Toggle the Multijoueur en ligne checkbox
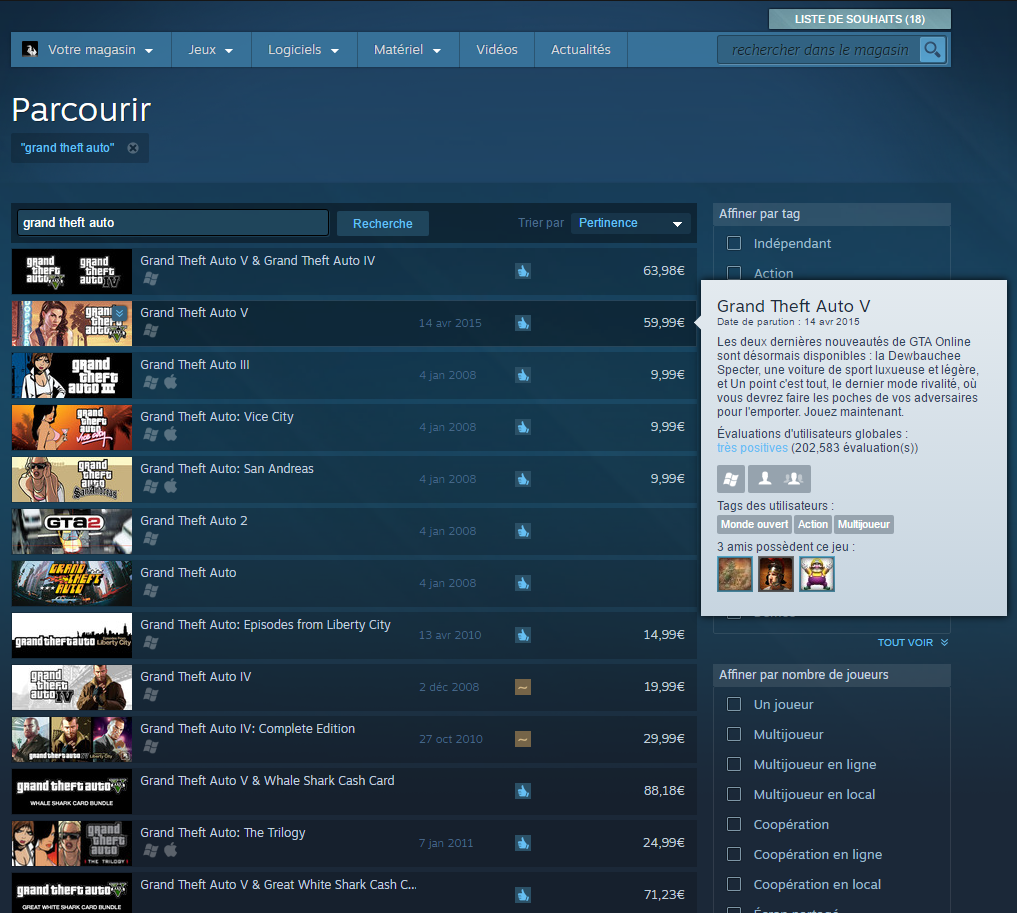 tap(734, 764)
